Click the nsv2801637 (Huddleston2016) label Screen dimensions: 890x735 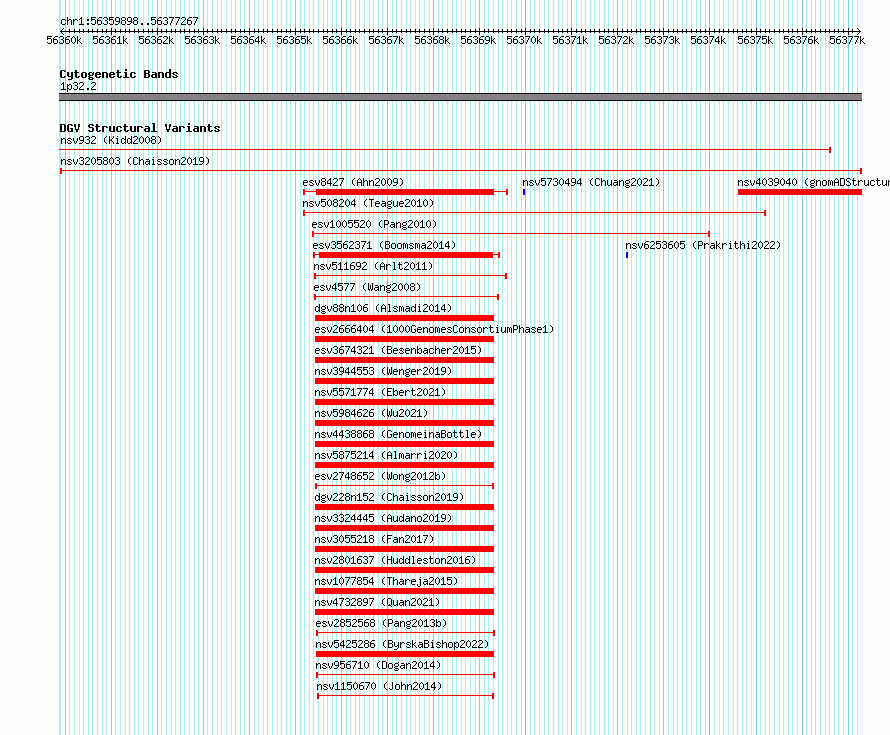(395, 560)
